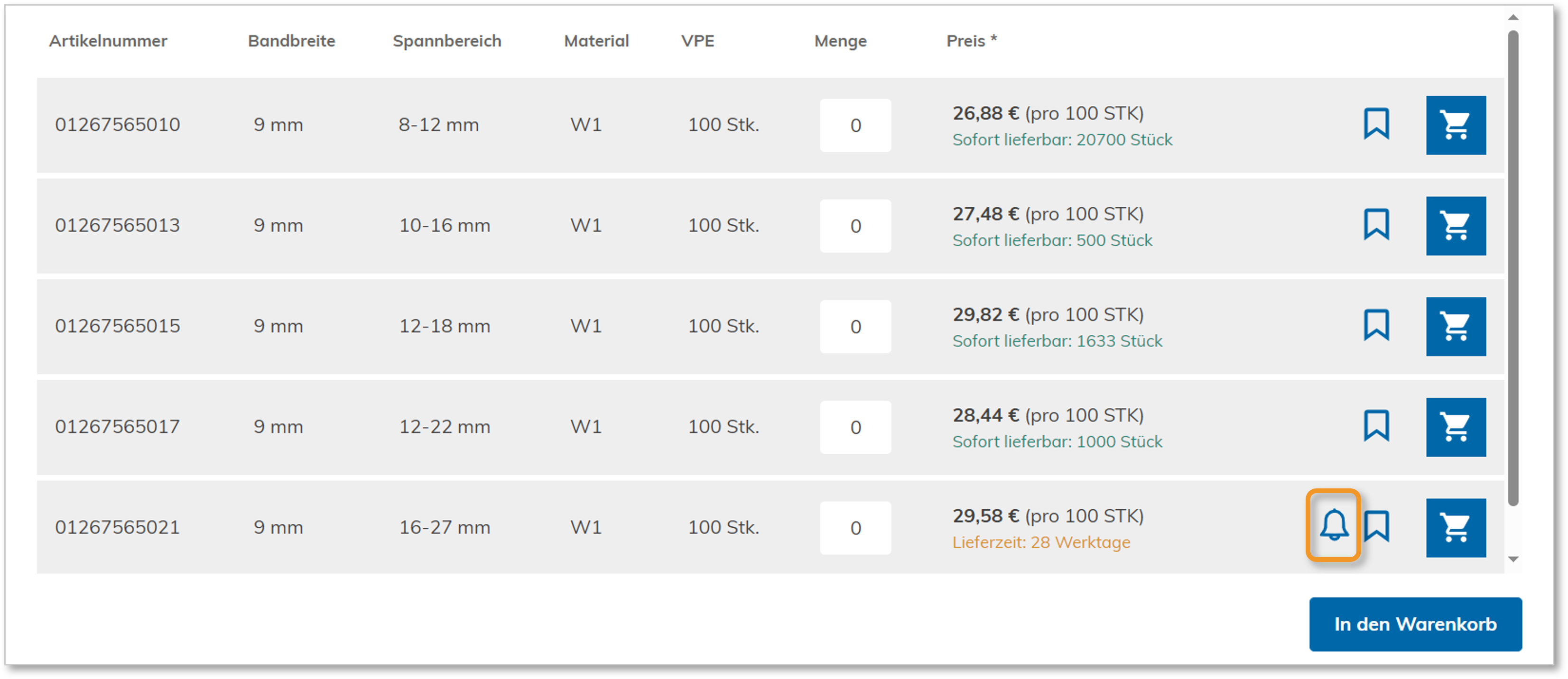Focus quantity field for 01267565013
This screenshot has width=1568, height=679.
coord(855,226)
